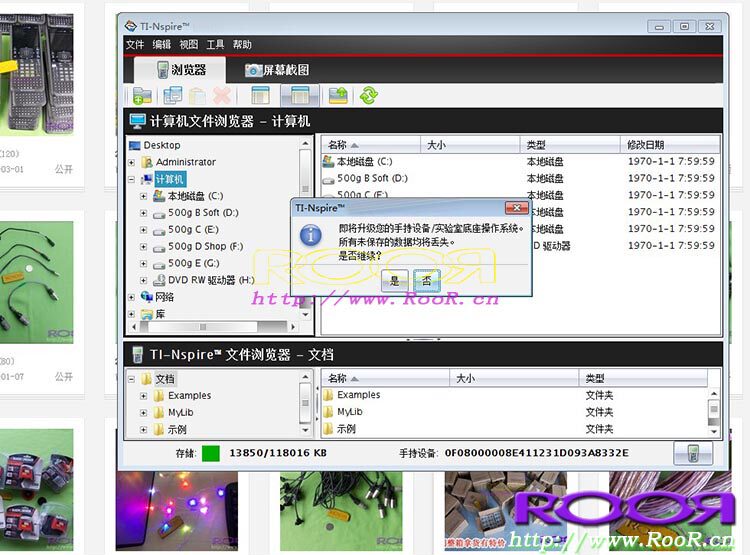Viewport: 750px width, 555px height.
Task: Open the 帮助 menu
Action: 242,44
